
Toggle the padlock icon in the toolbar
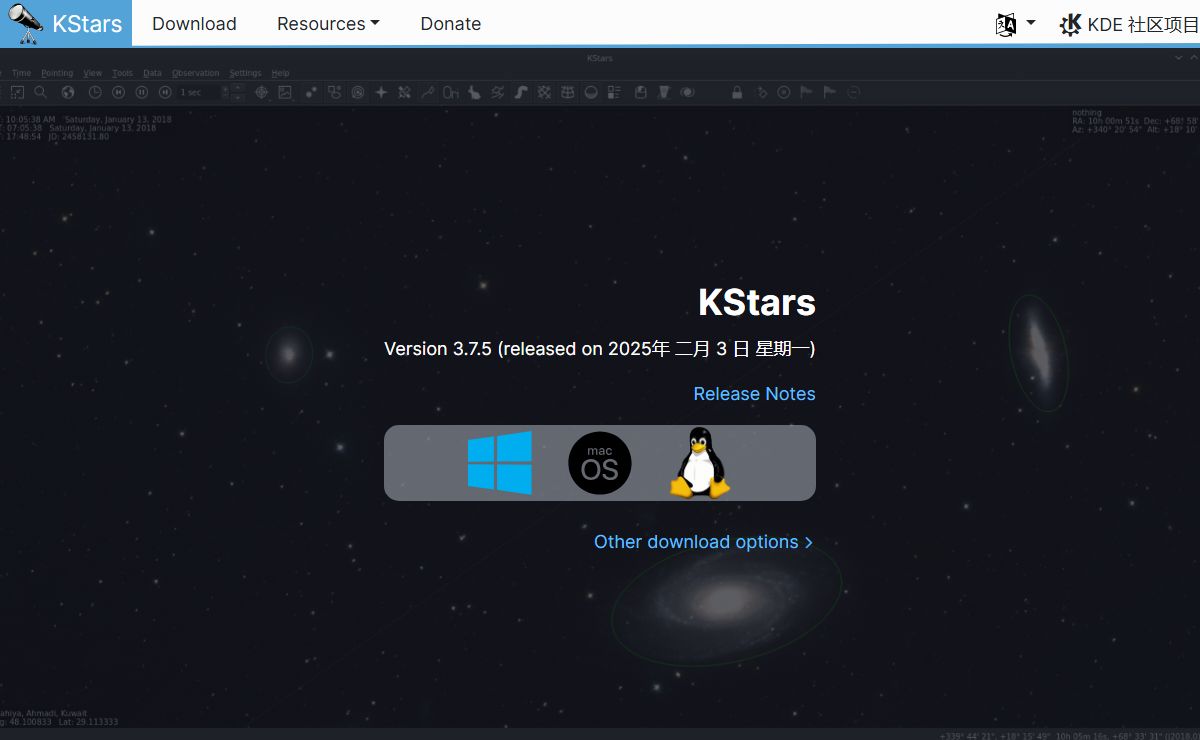(x=737, y=92)
